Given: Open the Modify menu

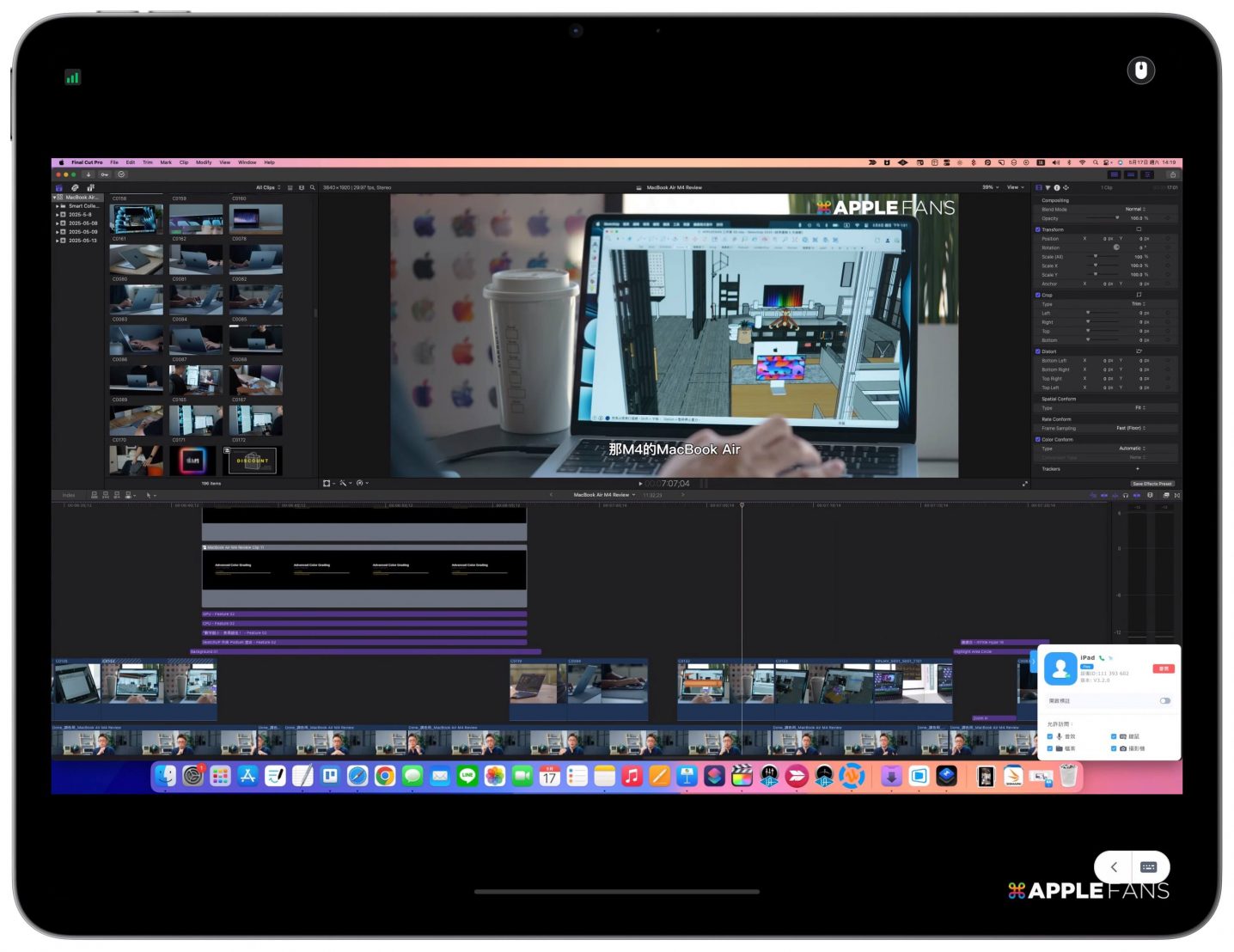Looking at the screenshot, I should pyautogui.click(x=204, y=162).
